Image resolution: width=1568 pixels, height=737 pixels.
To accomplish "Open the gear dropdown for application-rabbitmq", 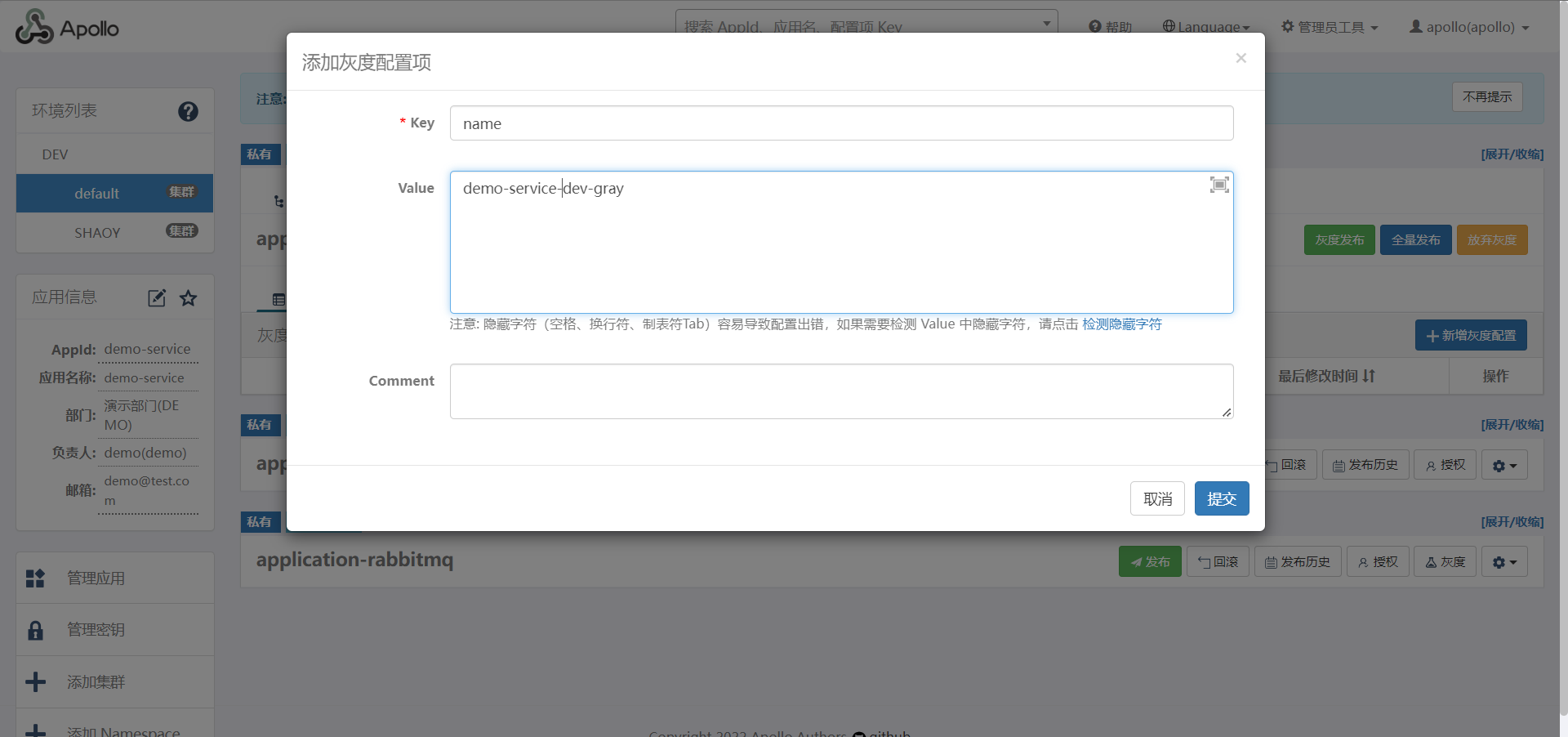I will pos(1503,562).
